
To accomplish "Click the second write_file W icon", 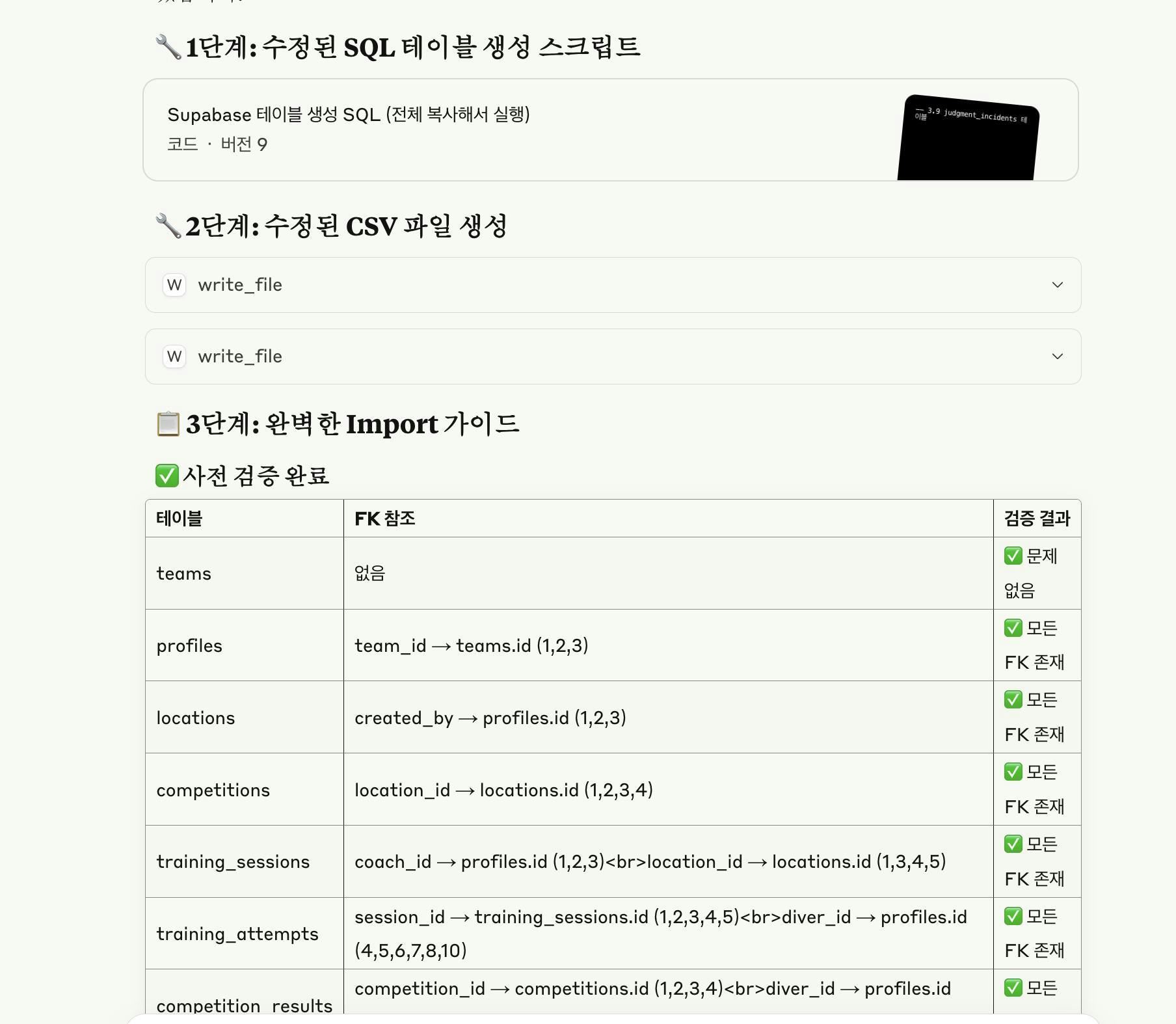I will (x=174, y=357).
